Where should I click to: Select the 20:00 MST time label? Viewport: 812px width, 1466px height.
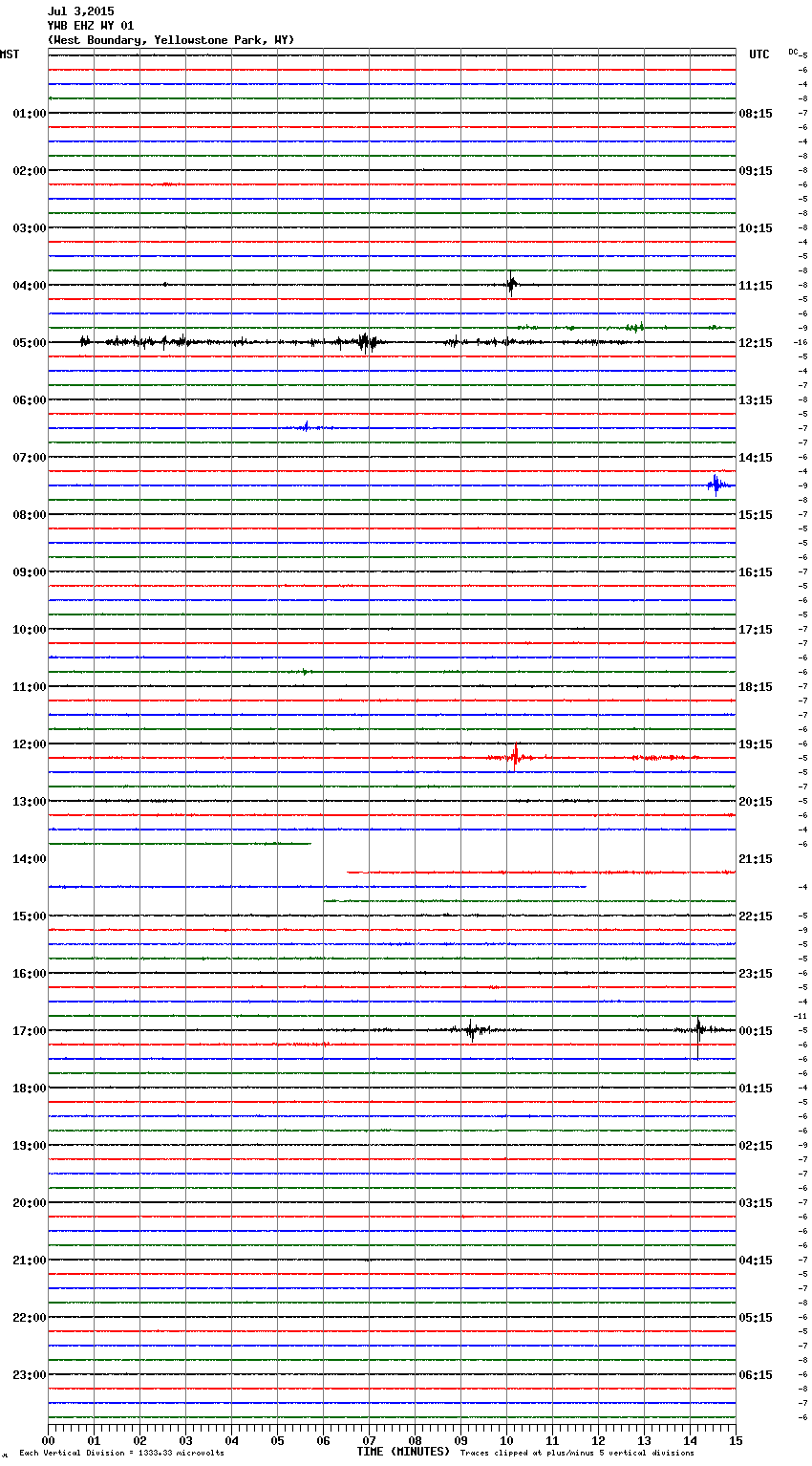(x=30, y=1203)
